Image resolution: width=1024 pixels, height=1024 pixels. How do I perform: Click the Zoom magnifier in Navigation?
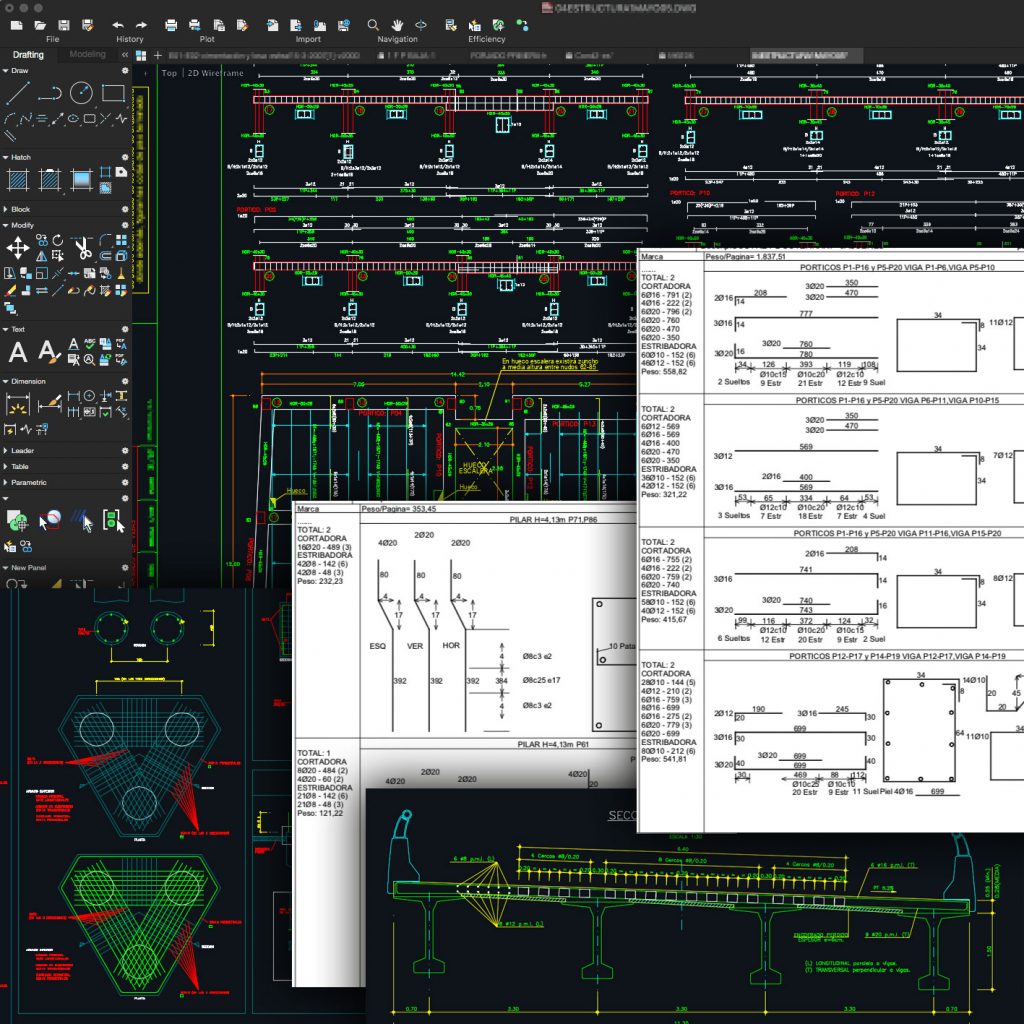pos(373,24)
